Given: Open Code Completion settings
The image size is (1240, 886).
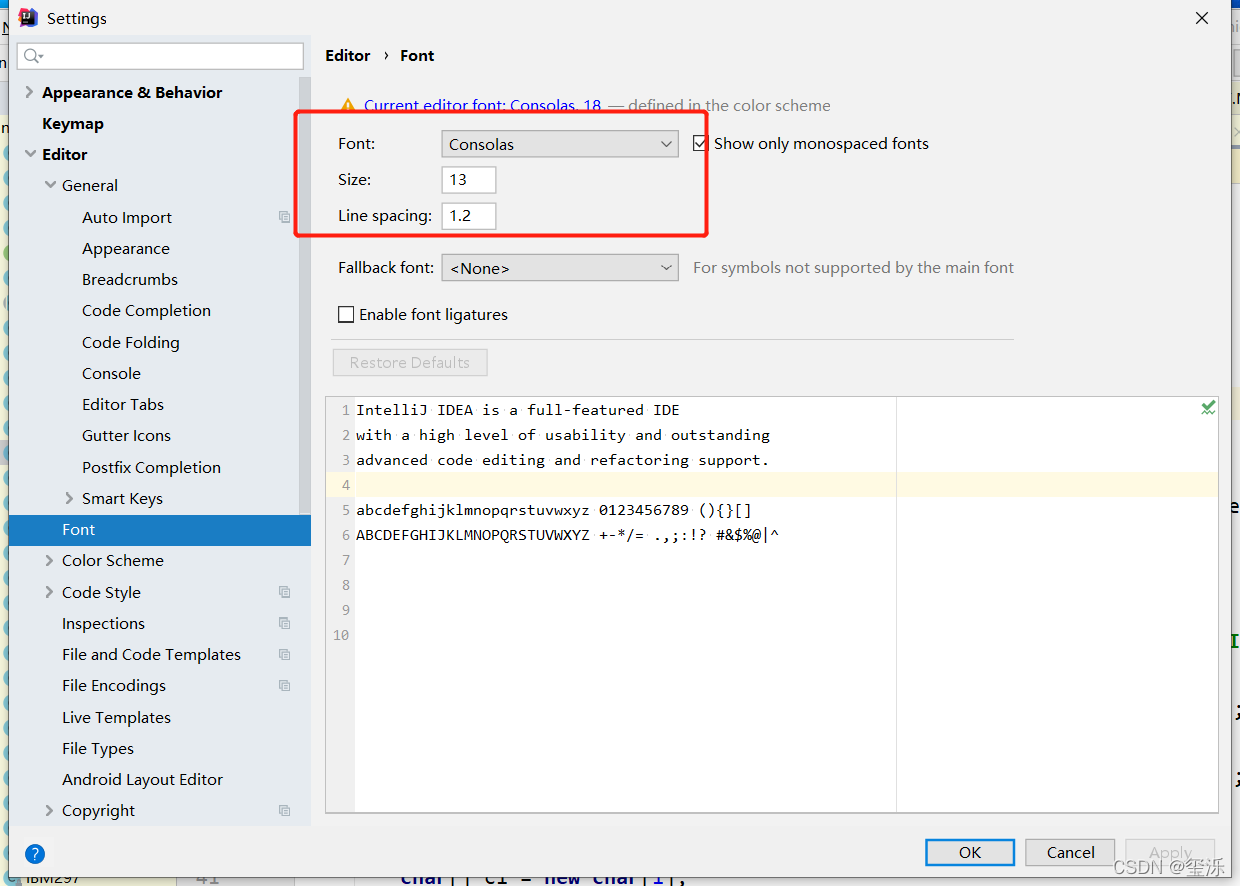Looking at the screenshot, I should coord(146,310).
